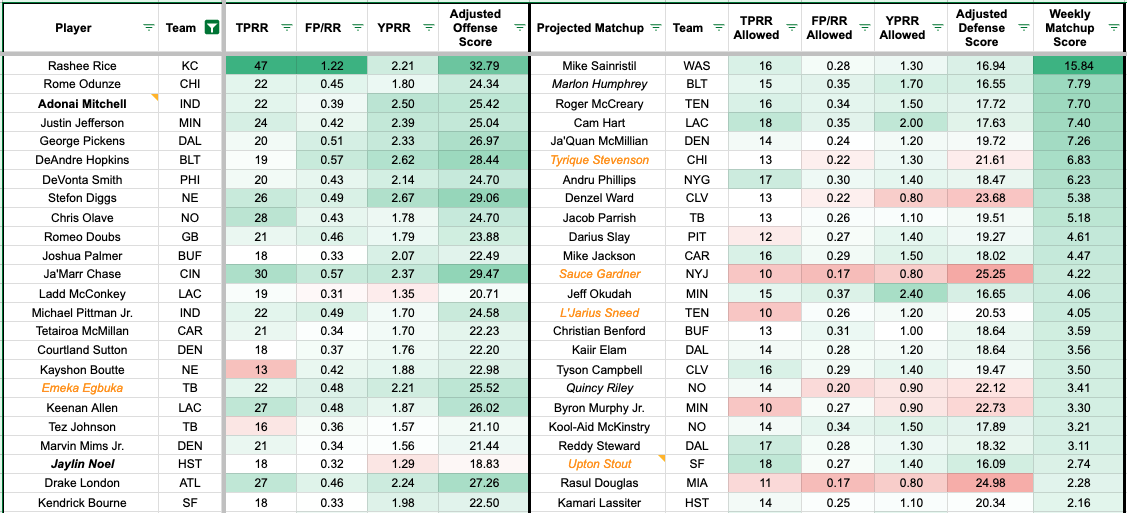1127x513 pixels.
Task: Select the red 25.25 defense score cell
Action: (981, 274)
